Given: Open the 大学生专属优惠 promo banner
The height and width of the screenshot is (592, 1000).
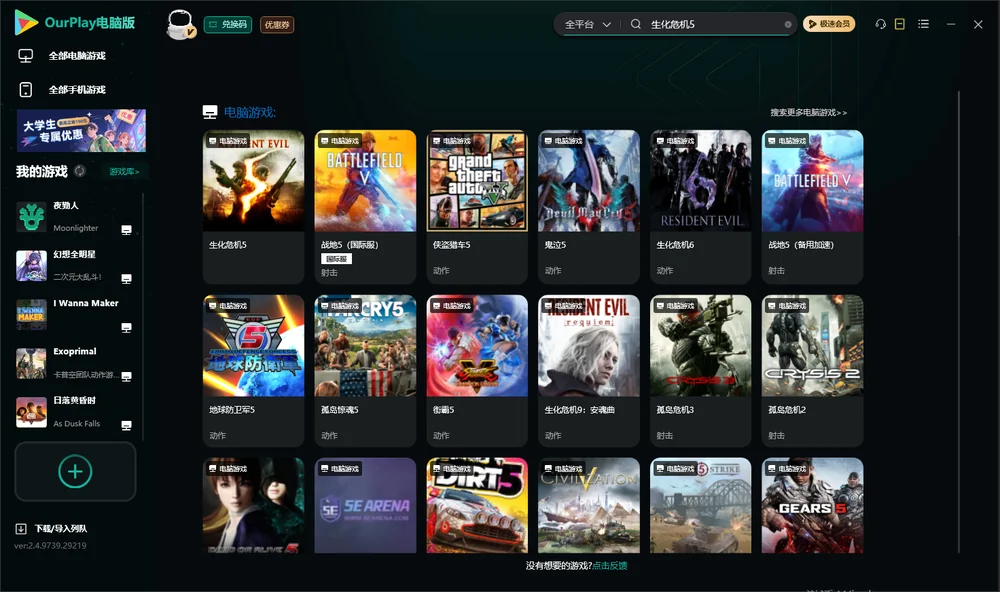Looking at the screenshot, I should (x=82, y=130).
